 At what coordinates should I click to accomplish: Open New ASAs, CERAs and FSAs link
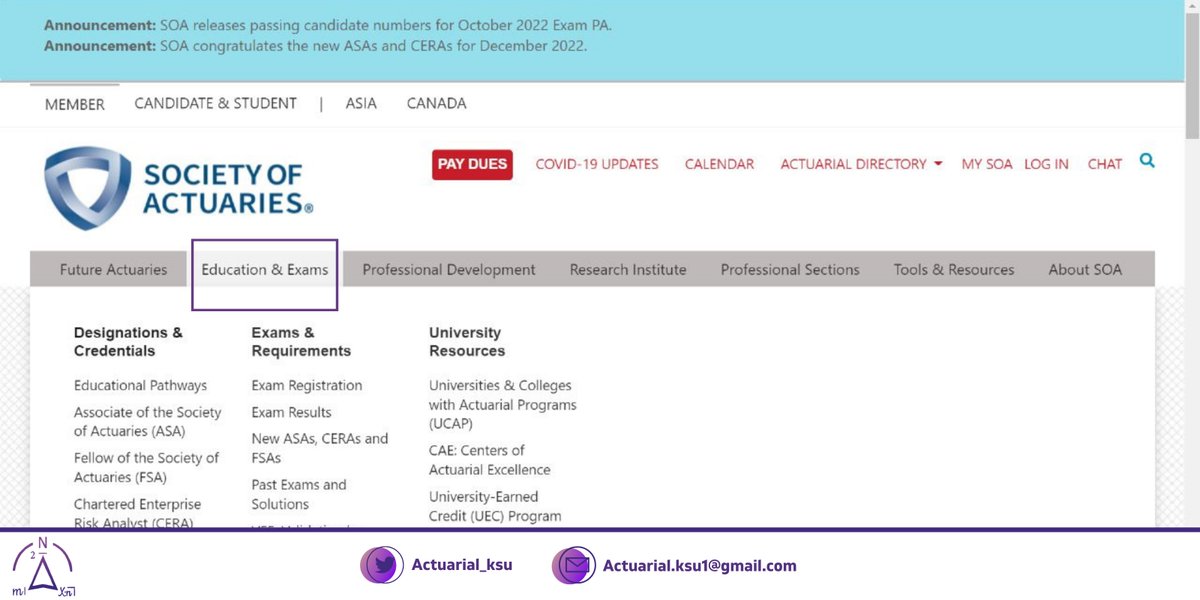coord(320,448)
